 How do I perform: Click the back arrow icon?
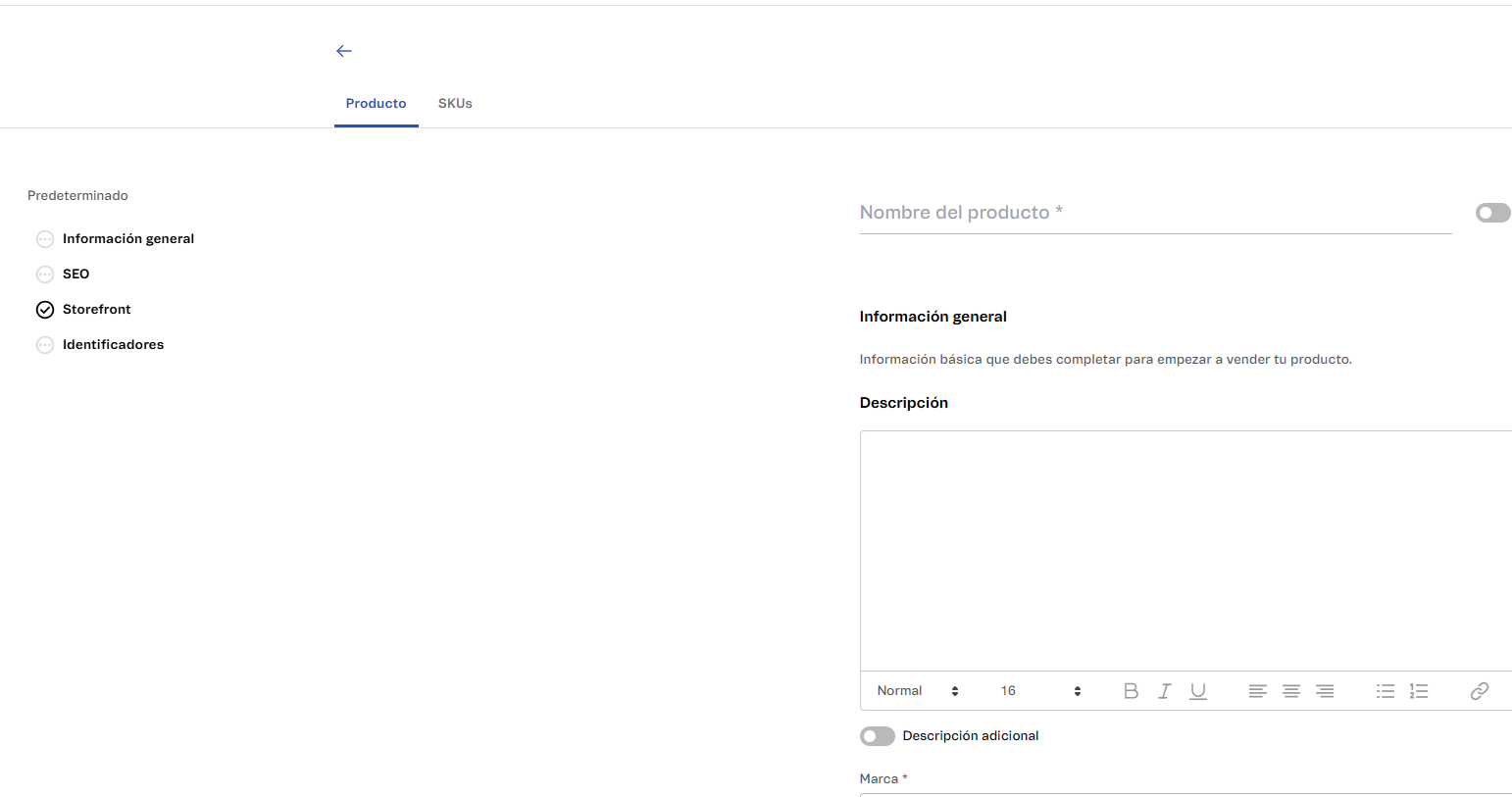(343, 51)
